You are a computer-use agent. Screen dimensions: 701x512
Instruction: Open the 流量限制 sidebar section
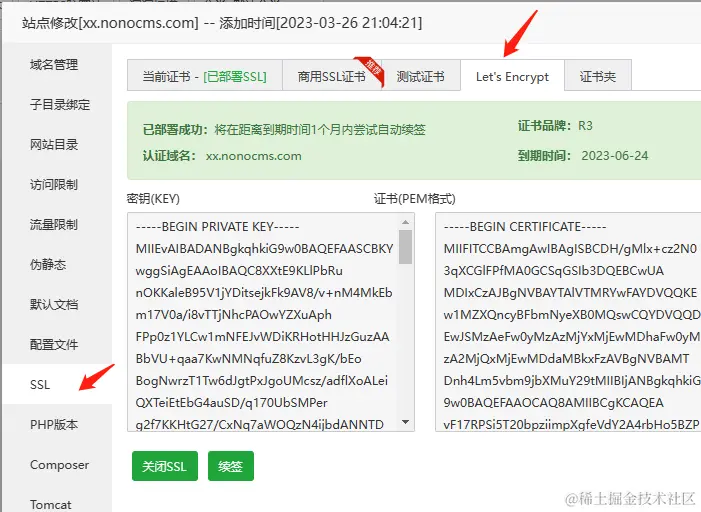54,224
